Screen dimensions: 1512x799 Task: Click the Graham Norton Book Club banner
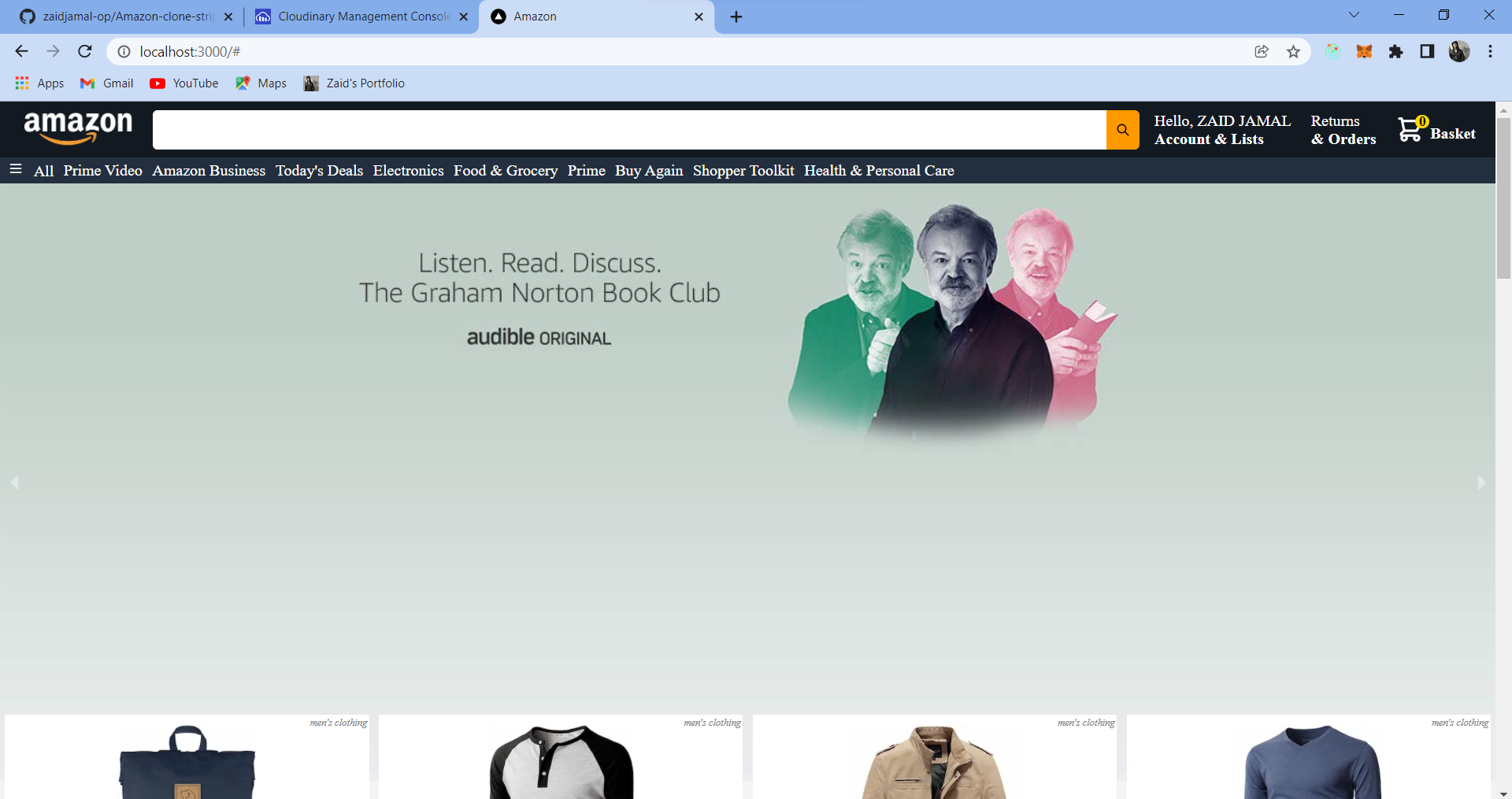(x=747, y=449)
